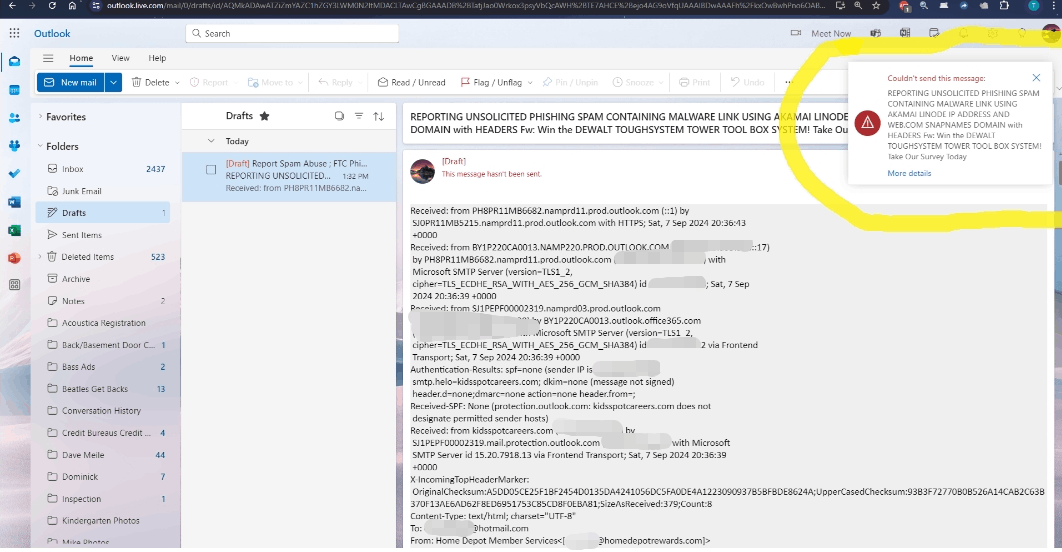Open the Inspection folder
The image size is (1062, 552).
pos(102,499)
